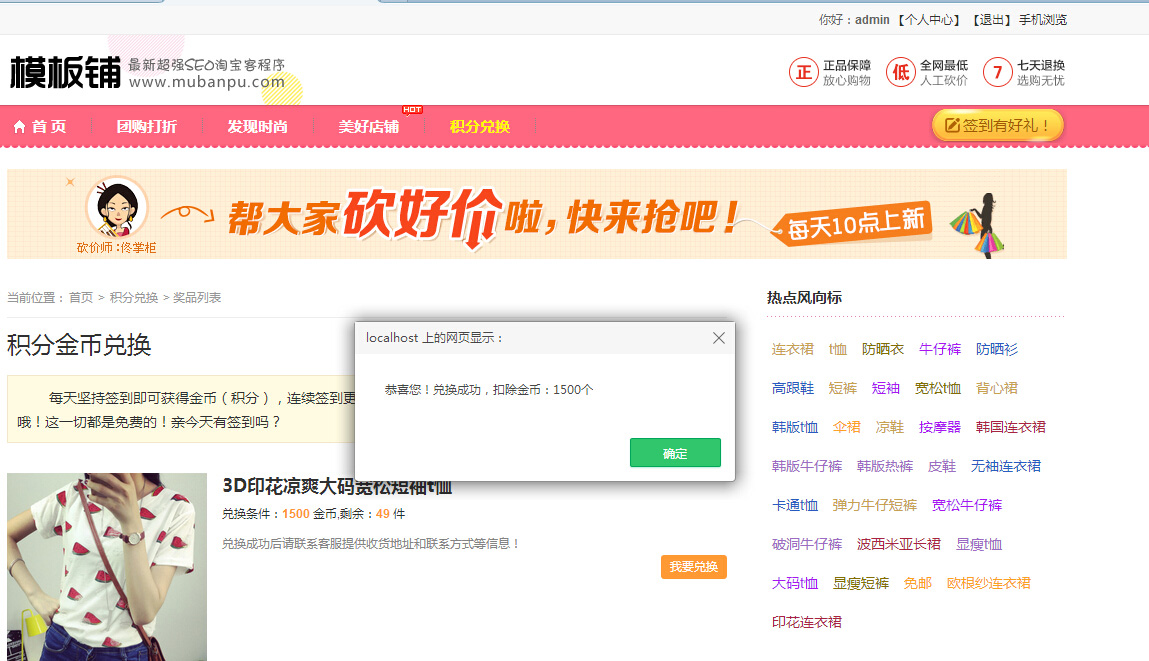Click the 全网最低 badge icon

click(x=900, y=72)
